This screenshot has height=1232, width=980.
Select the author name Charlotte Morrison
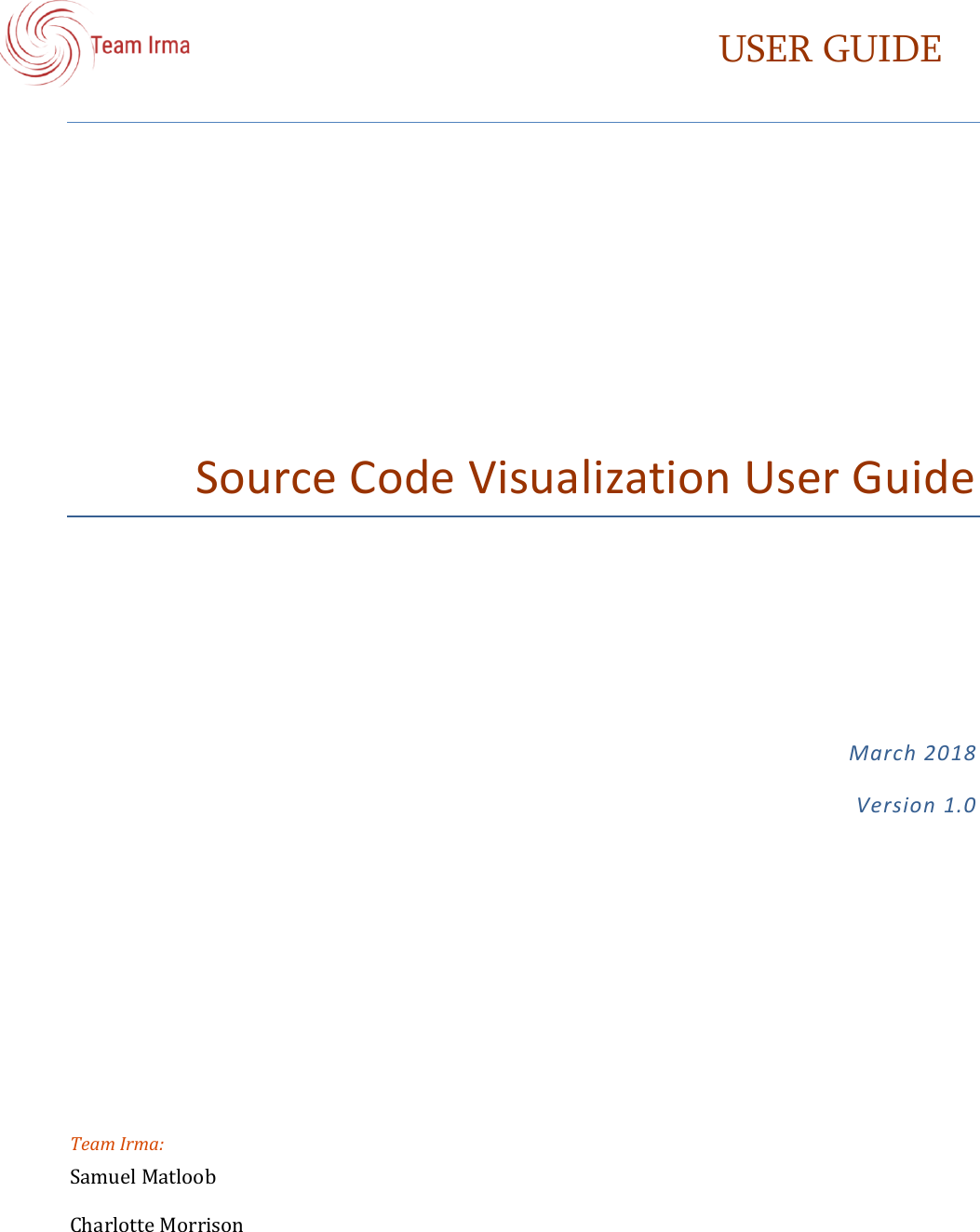click(x=155, y=1225)
